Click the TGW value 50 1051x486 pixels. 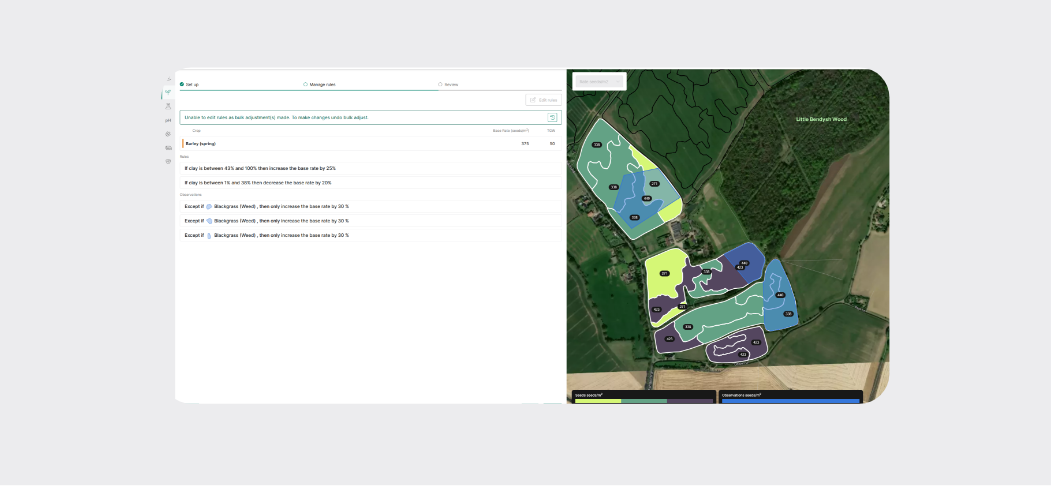(552, 143)
